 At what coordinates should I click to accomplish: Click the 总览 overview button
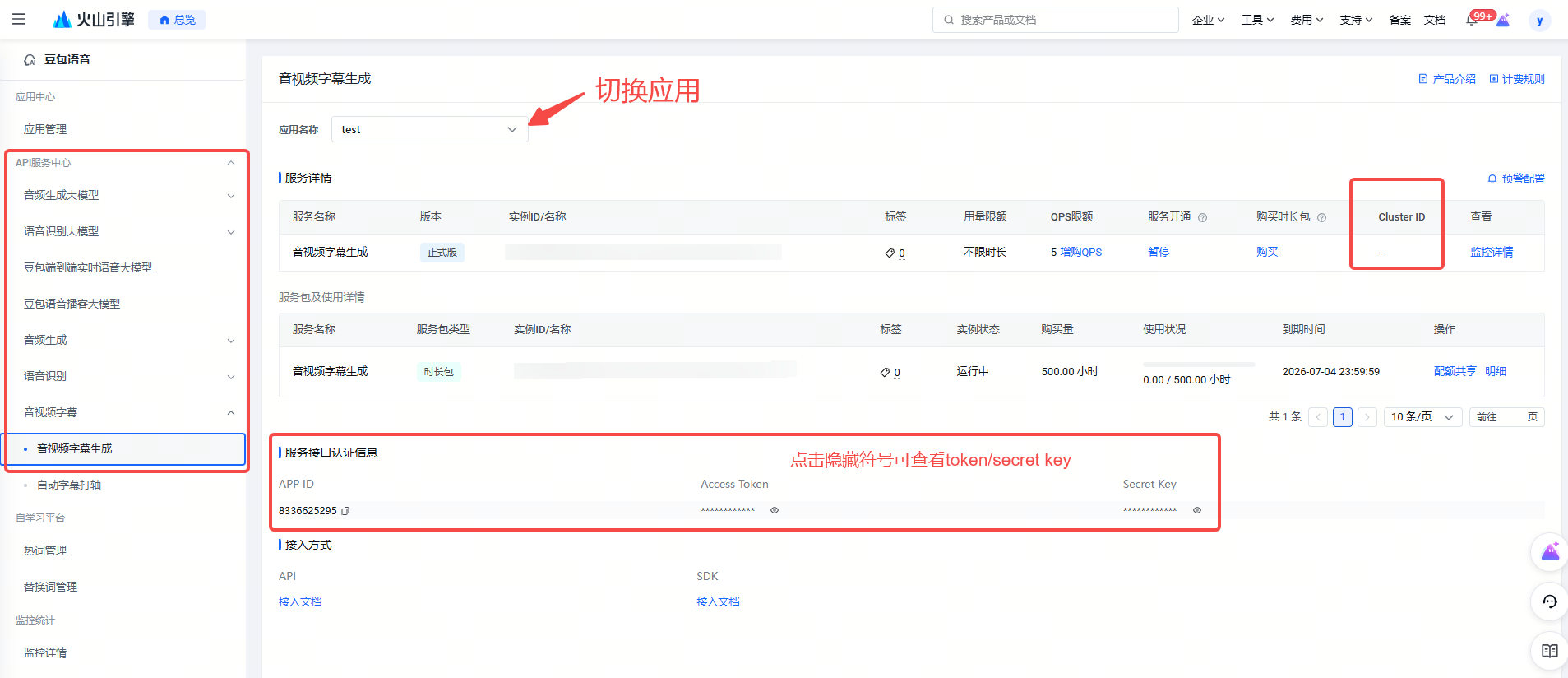click(177, 20)
